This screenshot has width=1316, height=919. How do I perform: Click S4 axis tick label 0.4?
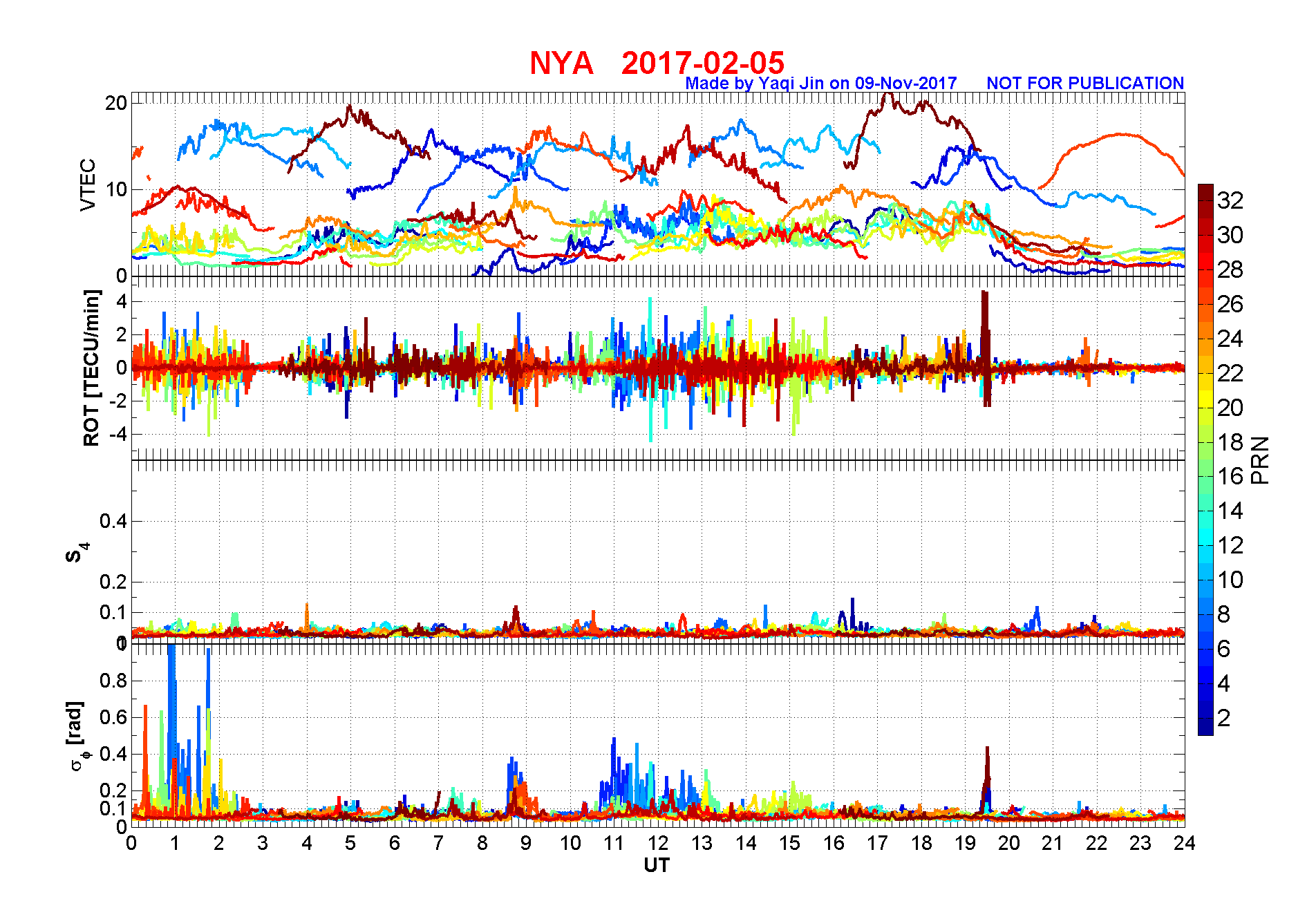point(113,521)
